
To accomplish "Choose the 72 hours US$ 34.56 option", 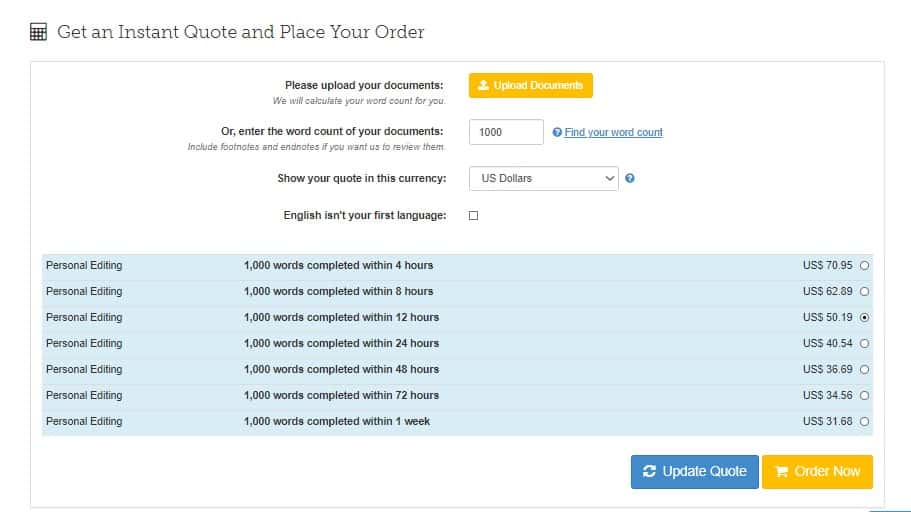I will pyautogui.click(x=865, y=395).
